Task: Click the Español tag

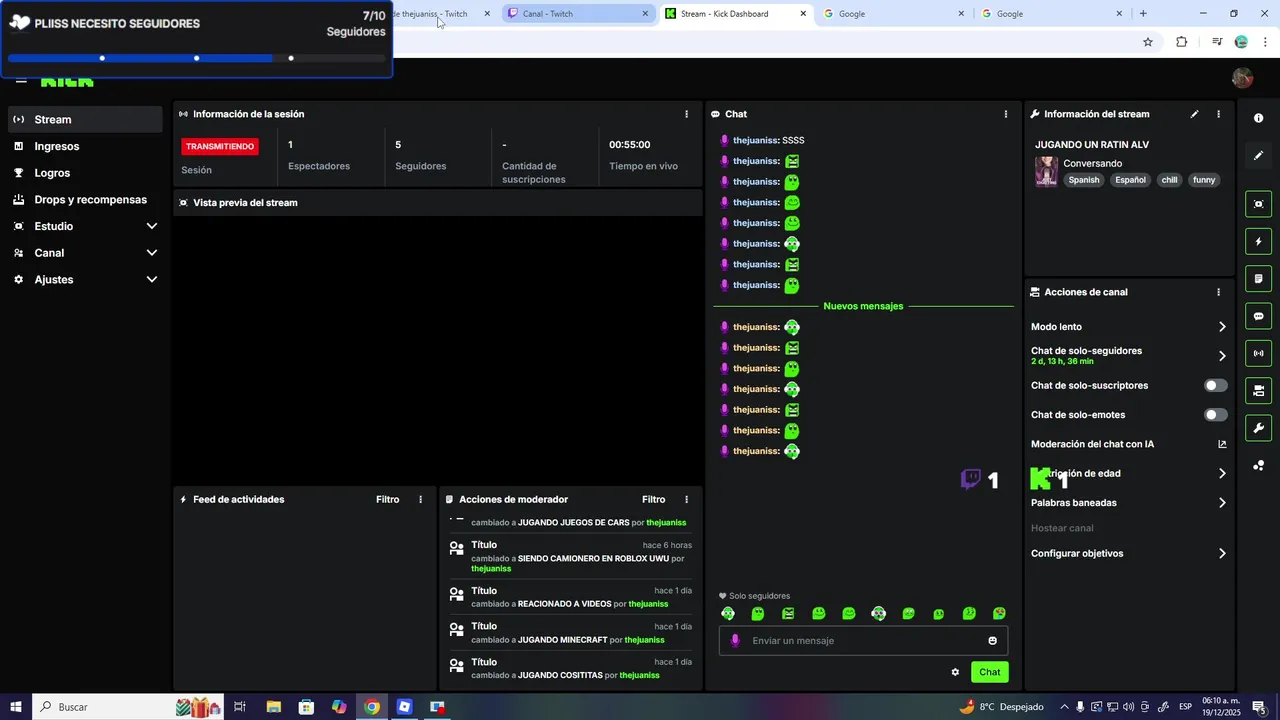Action: click(1130, 180)
